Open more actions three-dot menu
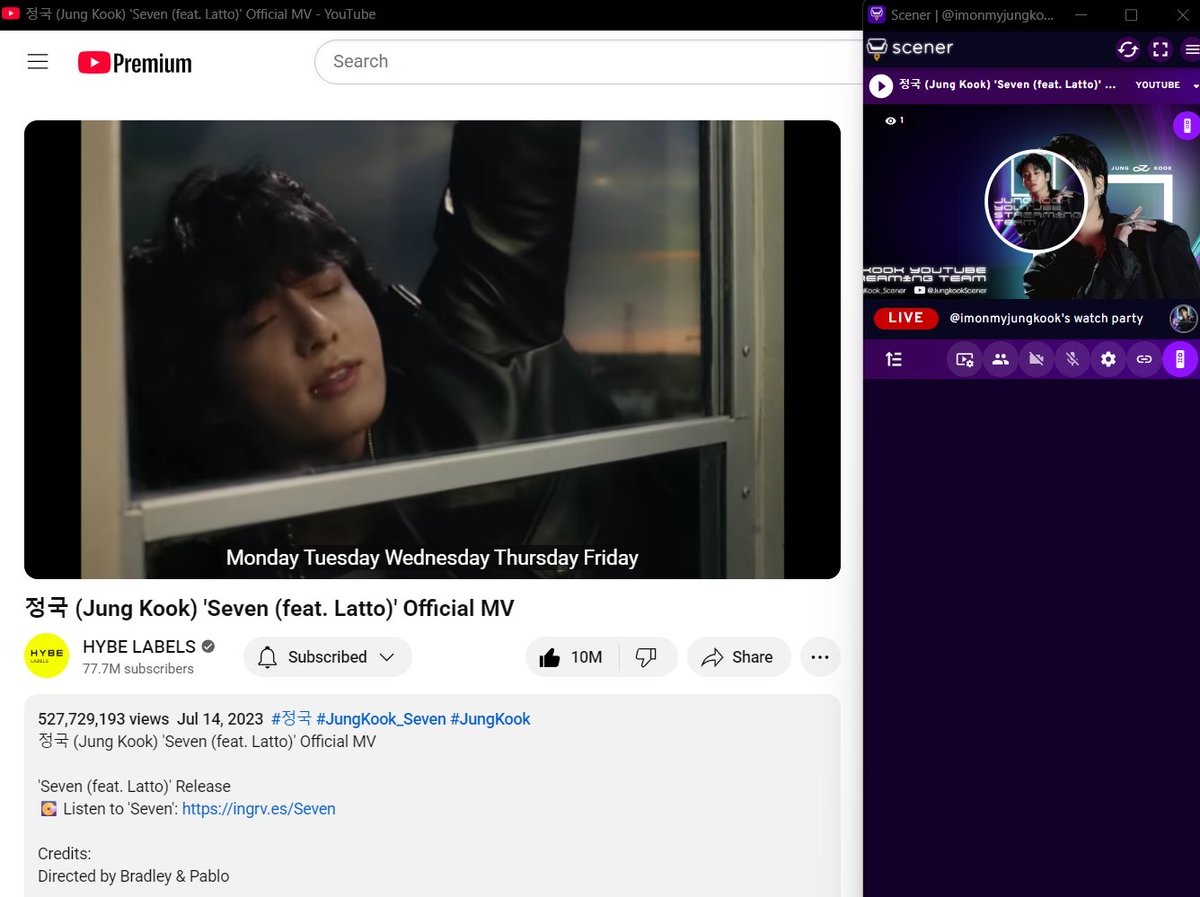Image resolution: width=1200 pixels, height=897 pixels. [820, 657]
